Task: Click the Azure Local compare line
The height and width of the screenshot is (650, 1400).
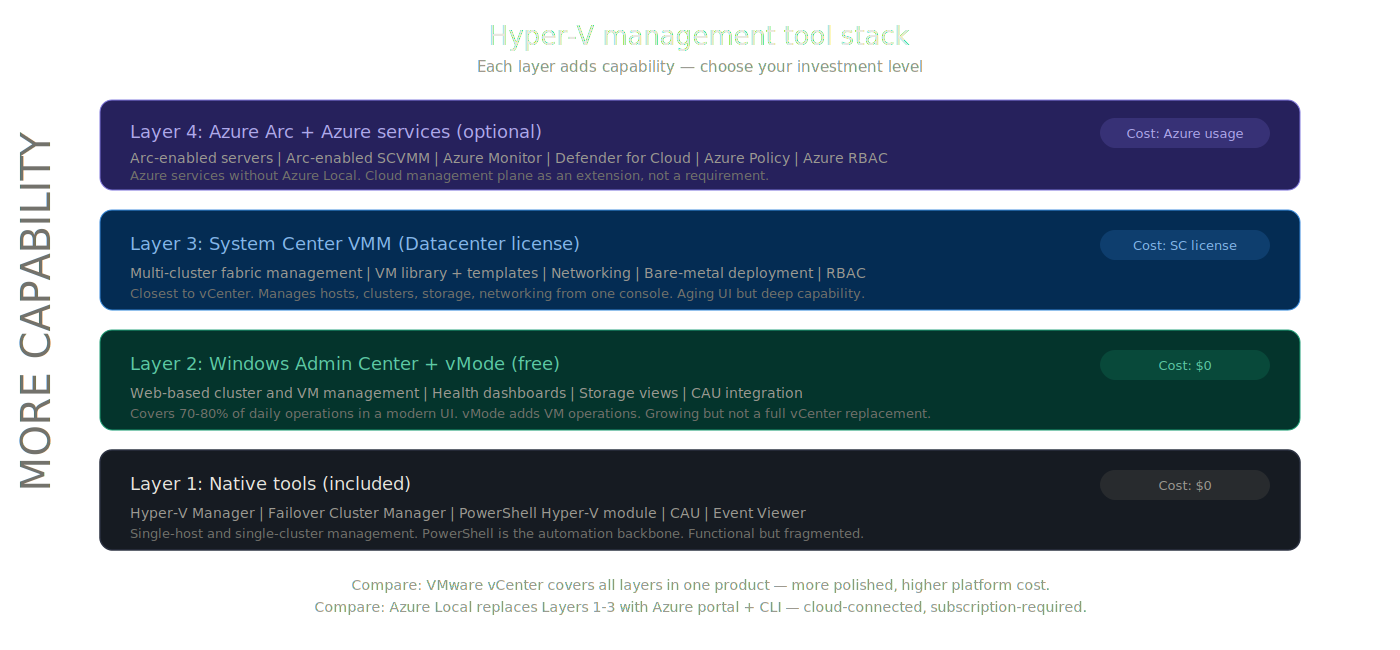Action: click(x=700, y=606)
